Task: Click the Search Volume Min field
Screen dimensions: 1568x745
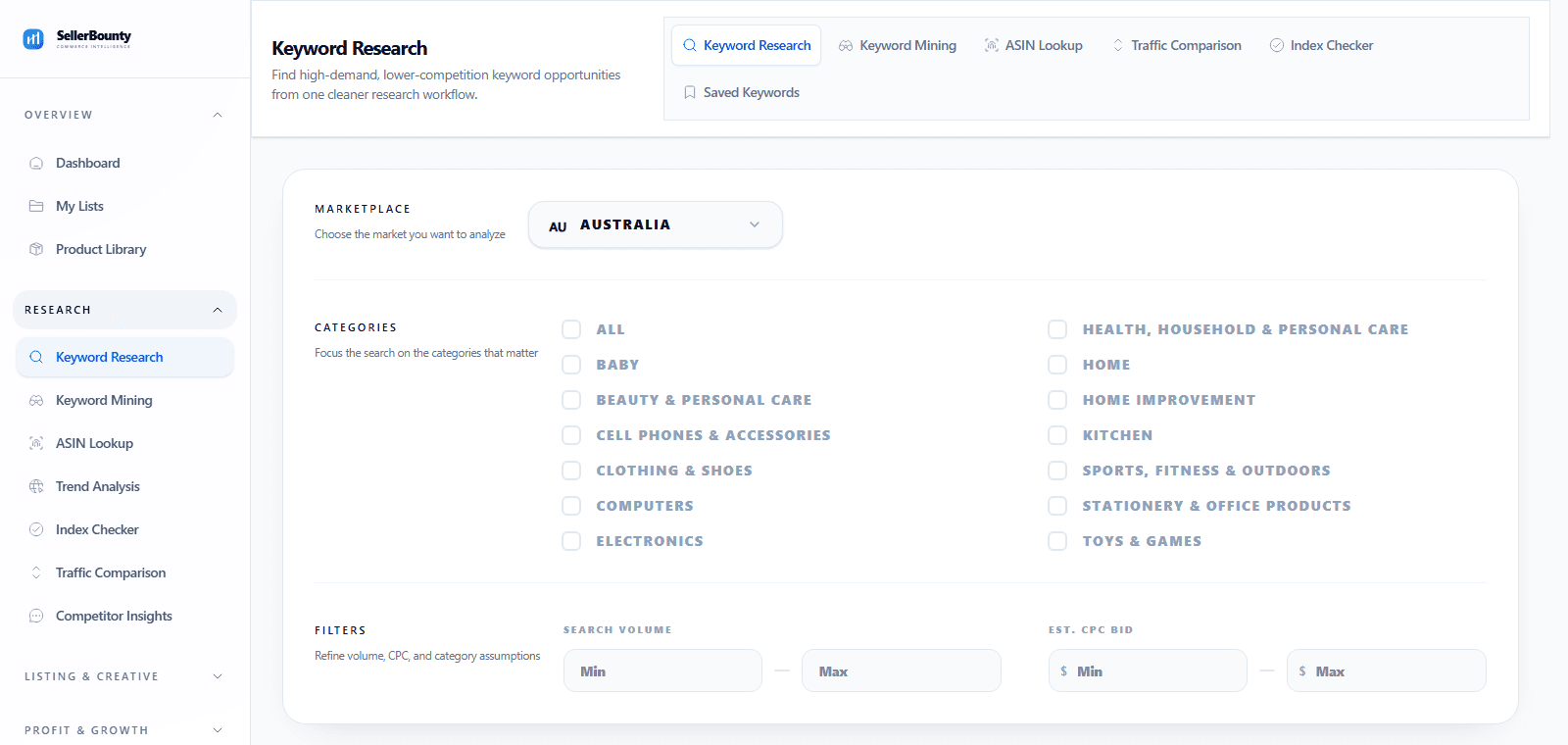Action: (662, 671)
